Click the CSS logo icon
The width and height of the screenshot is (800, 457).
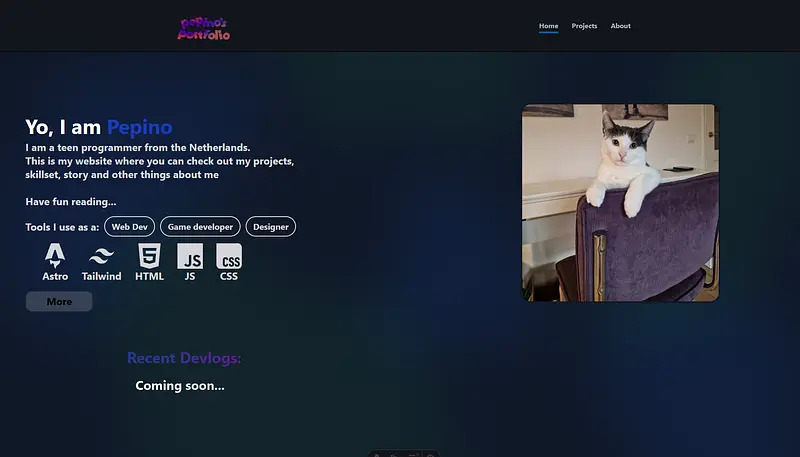(229, 256)
